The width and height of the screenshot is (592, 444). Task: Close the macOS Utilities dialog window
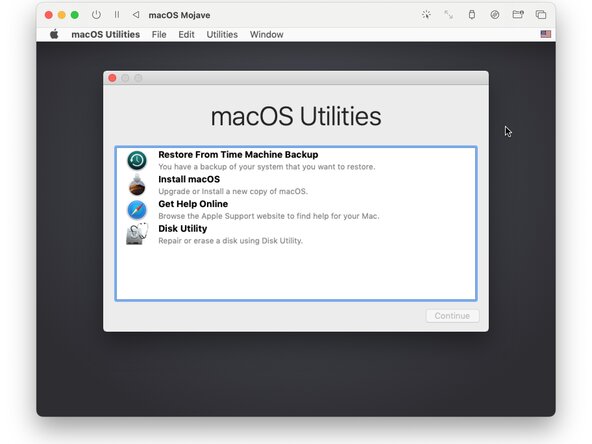(x=112, y=78)
